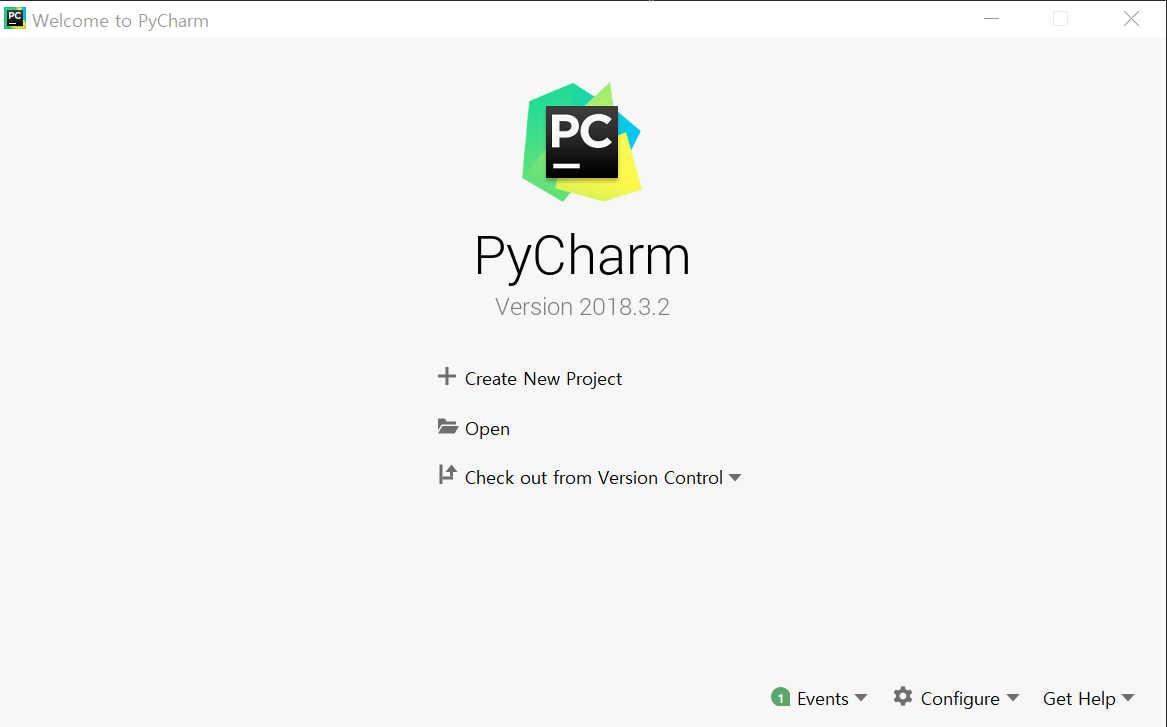Expand the Get Help dropdown arrow
Viewport: 1167px width, 727px height.
click(1128, 698)
